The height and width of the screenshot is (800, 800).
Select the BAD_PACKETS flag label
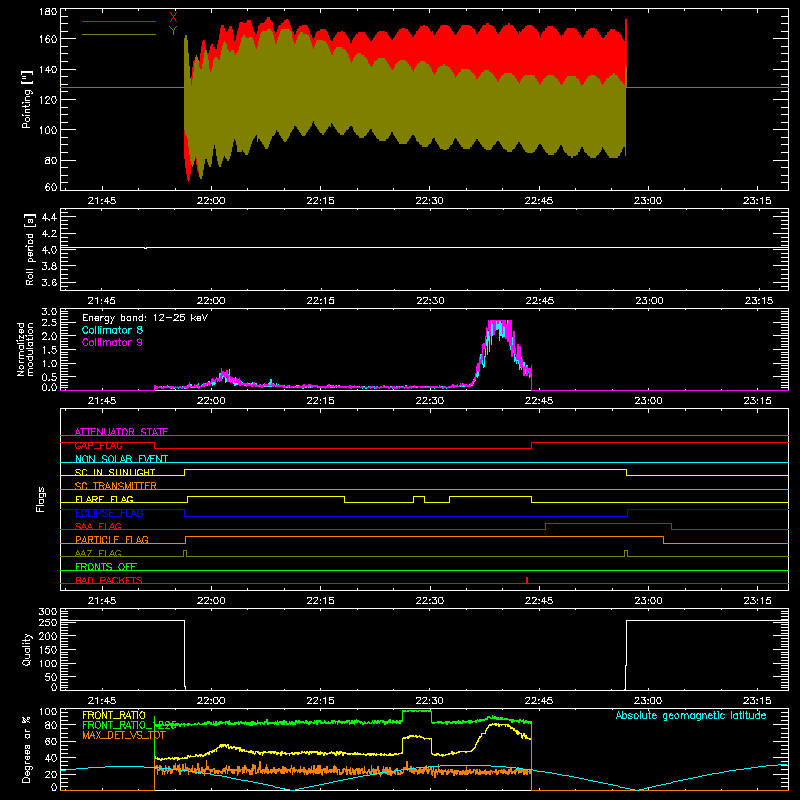coord(109,580)
